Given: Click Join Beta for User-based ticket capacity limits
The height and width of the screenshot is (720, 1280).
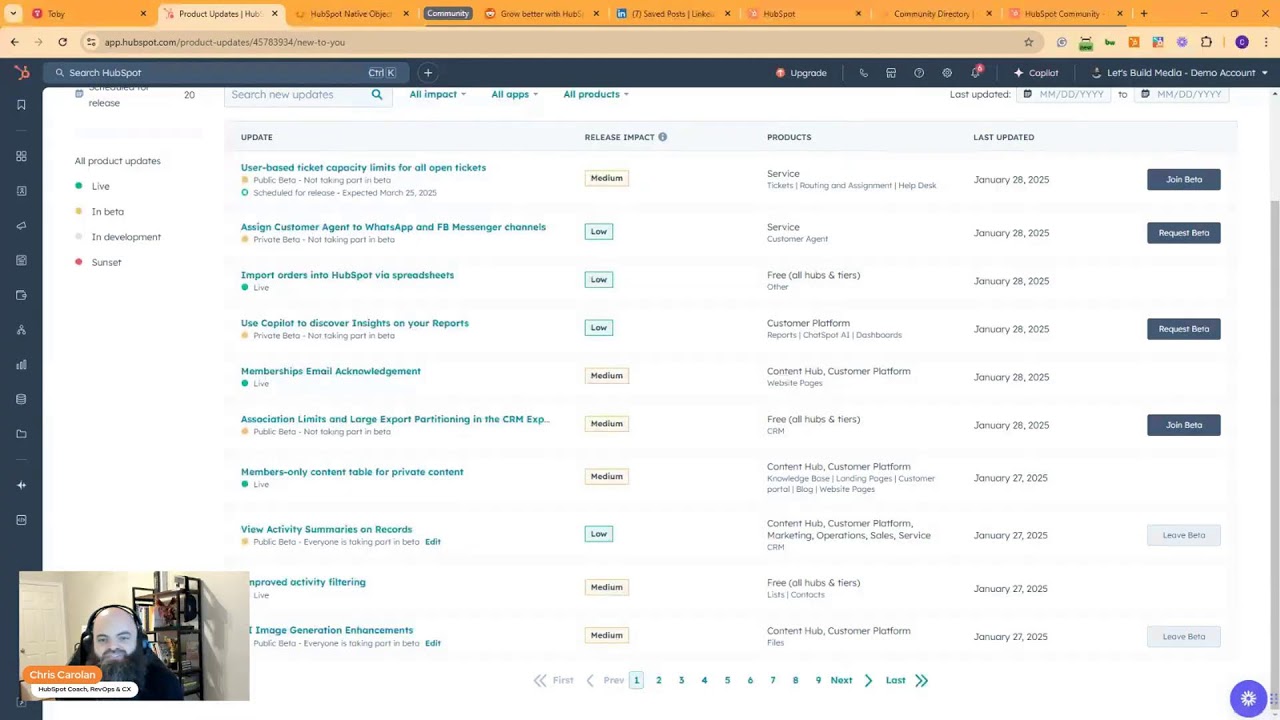Looking at the screenshot, I should tap(1183, 180).
